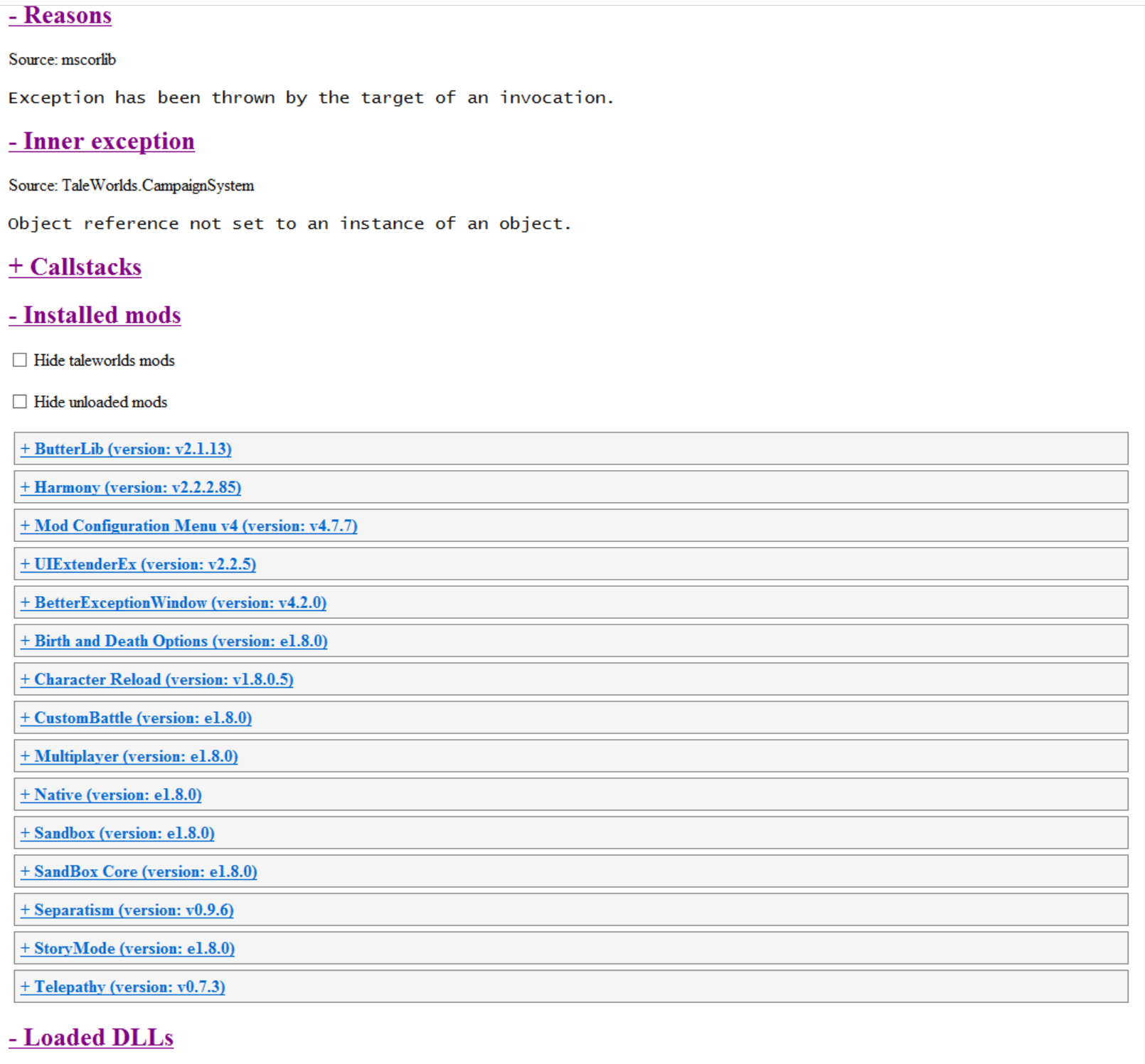Click 'Source: mscorlib' text
This screenshot has height=1064, width=1145.
click(x=63, y=60)
